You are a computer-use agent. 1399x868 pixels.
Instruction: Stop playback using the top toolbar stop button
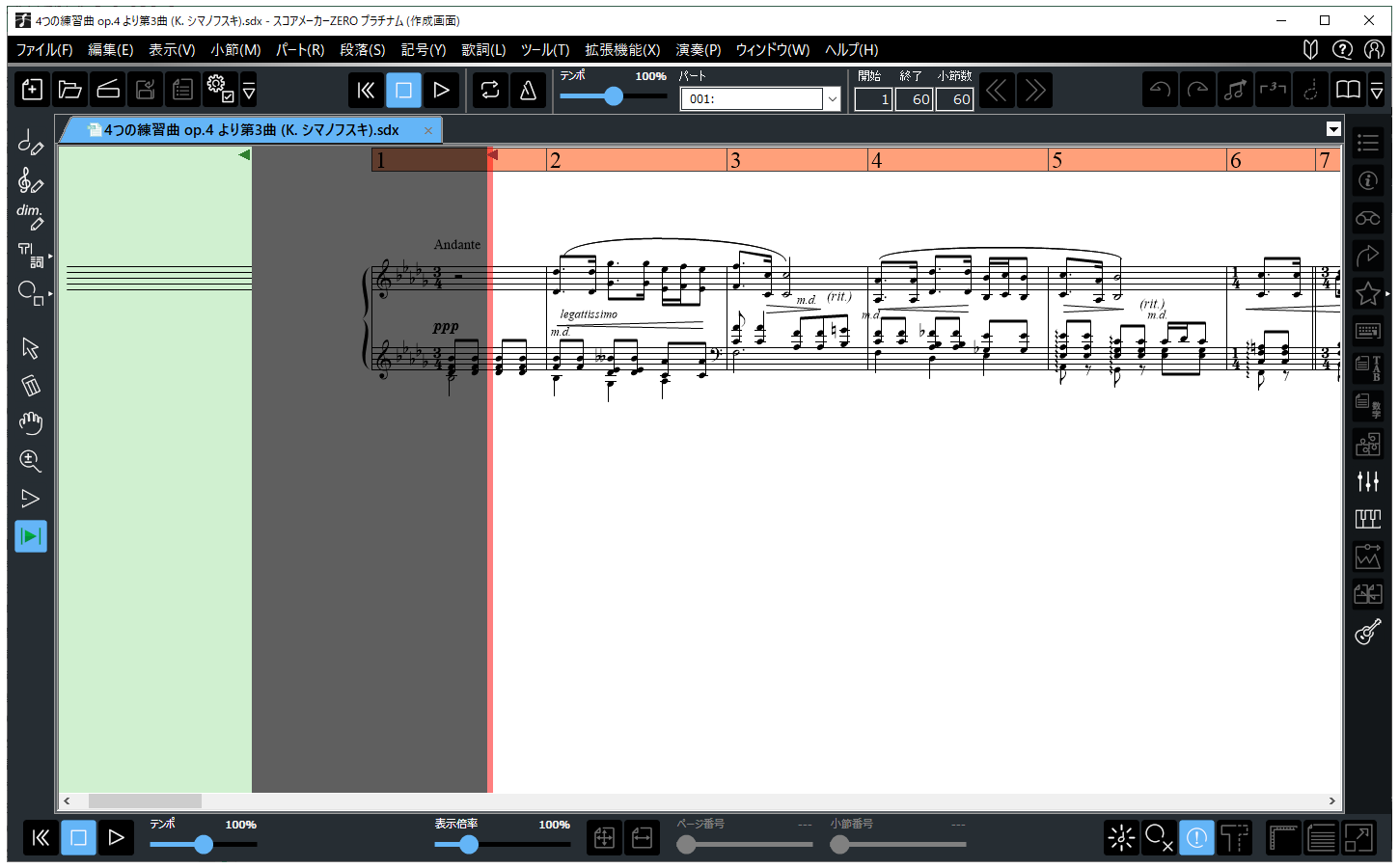(403, 90)
